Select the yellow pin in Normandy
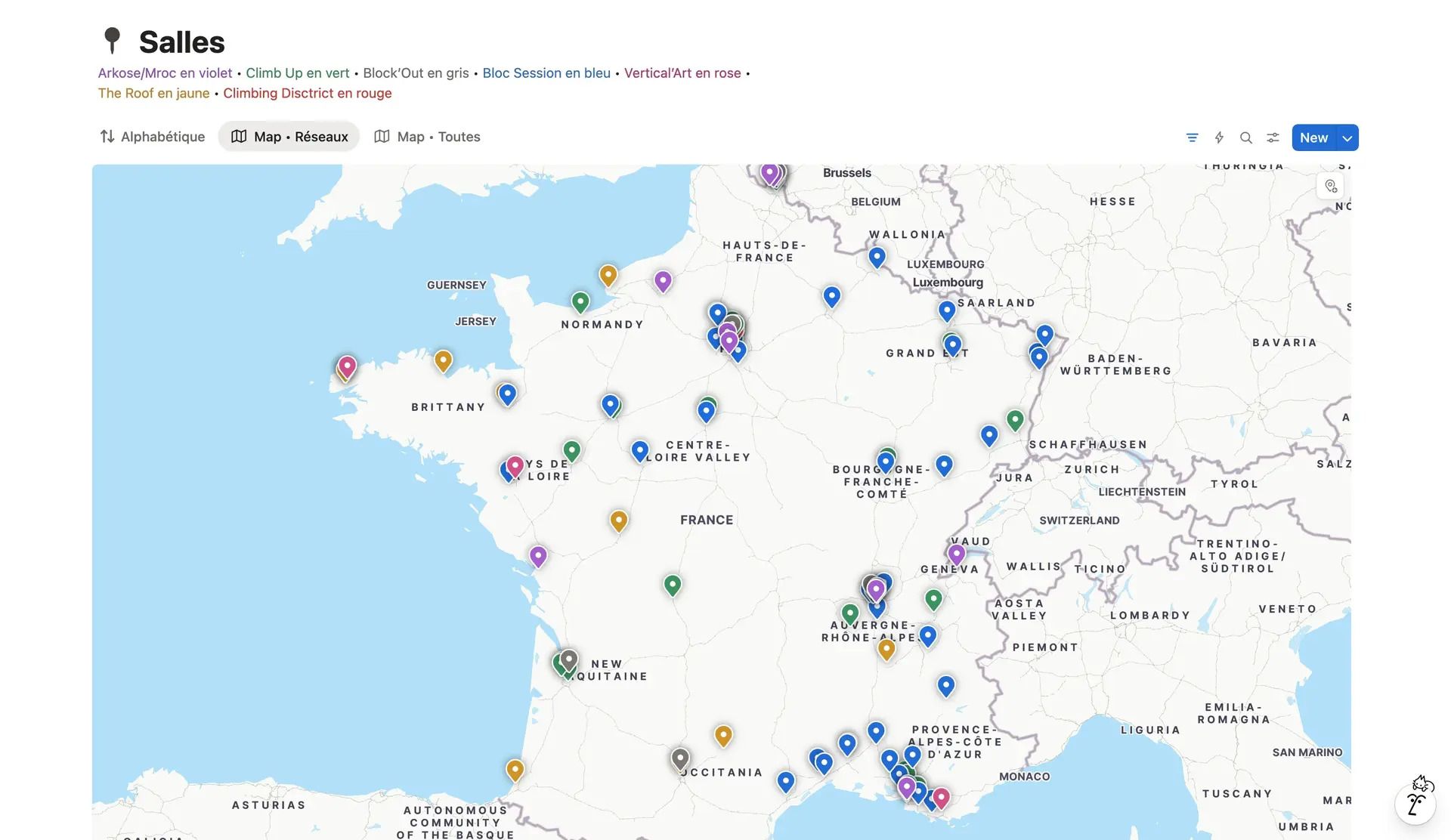This screenshot has width=1451, height=840. (608, 274)
